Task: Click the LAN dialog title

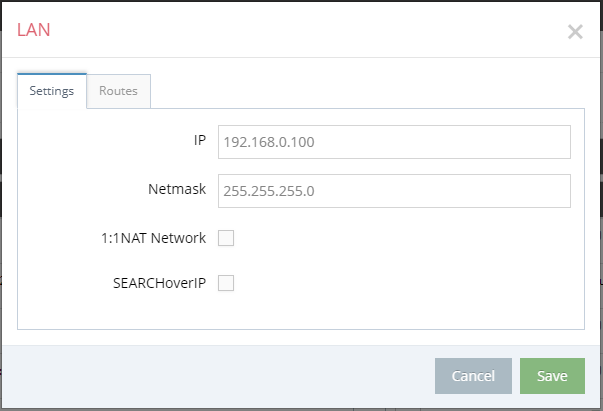Action: tap(33, 30)
